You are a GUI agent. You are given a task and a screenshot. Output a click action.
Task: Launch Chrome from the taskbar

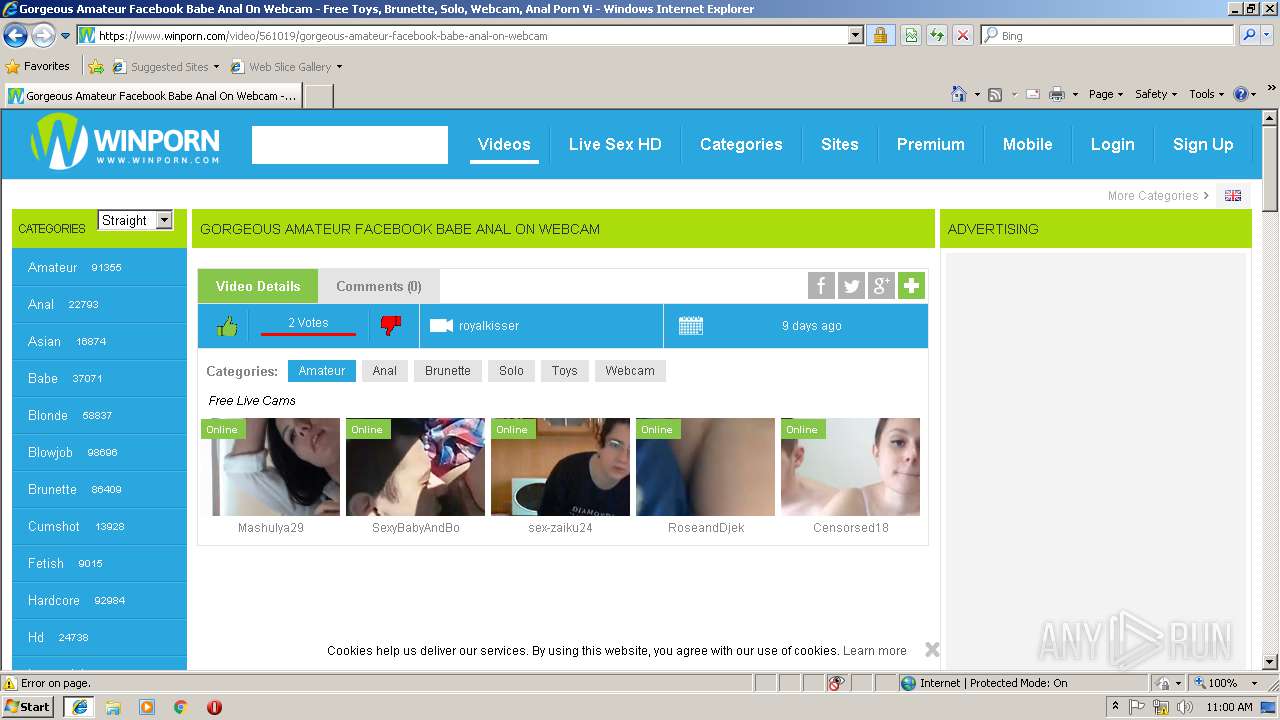tap(180, 707)
